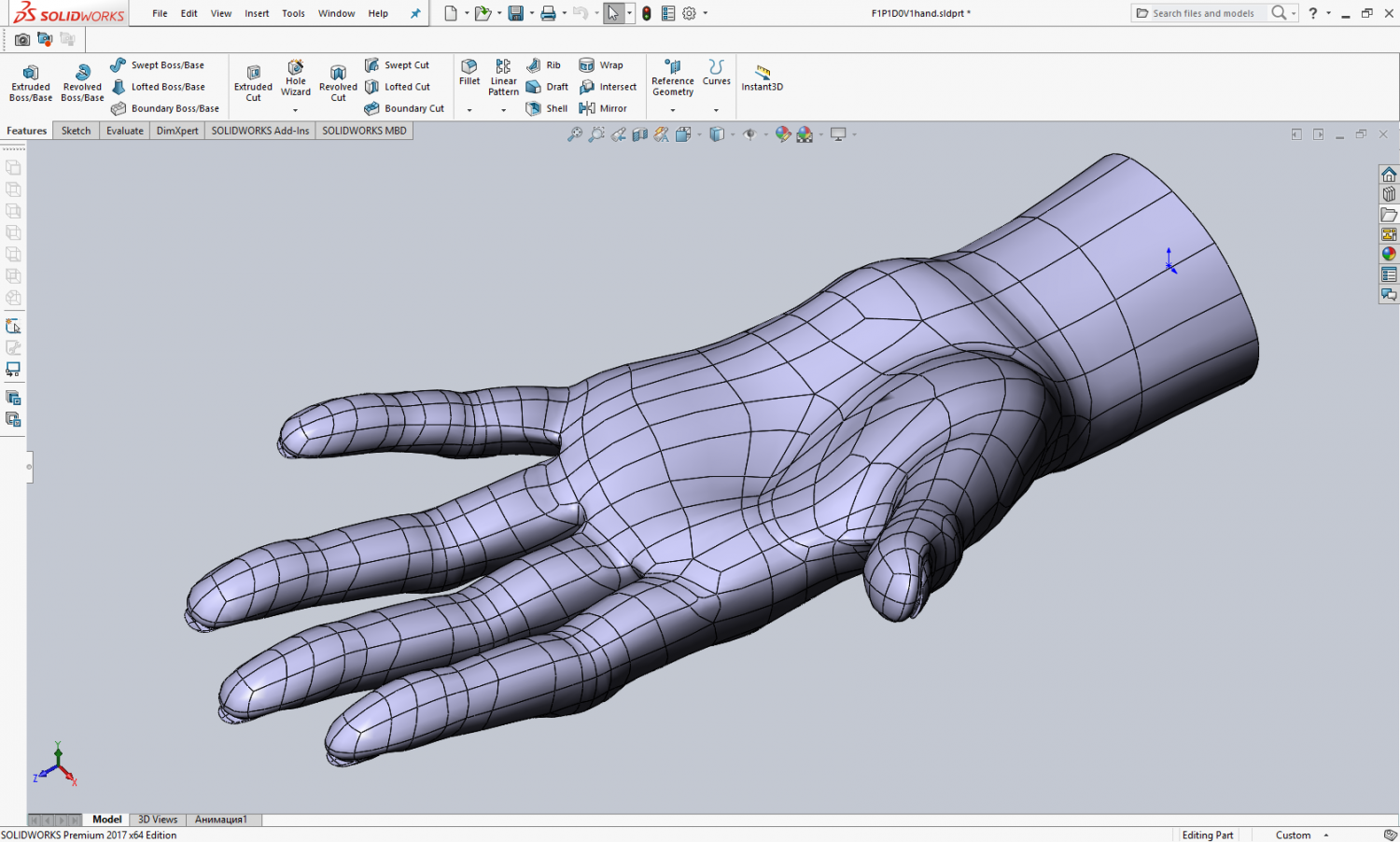Toggle Instant3D on or off
This screenshot has height=842, width=1400.
[762, 79]
